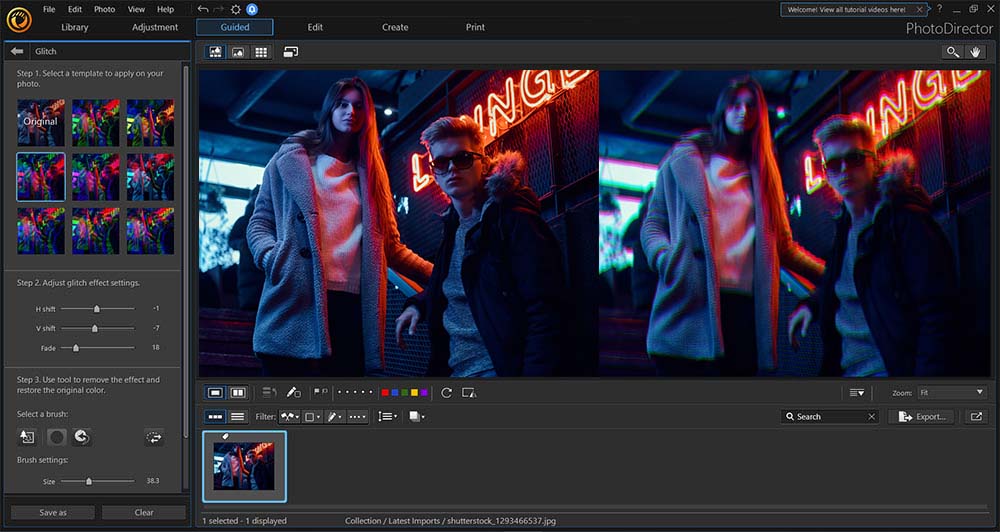This screenshot has width=1000, height=532.
Task: Select viewer only mode icon
Action: click(238, 52)
